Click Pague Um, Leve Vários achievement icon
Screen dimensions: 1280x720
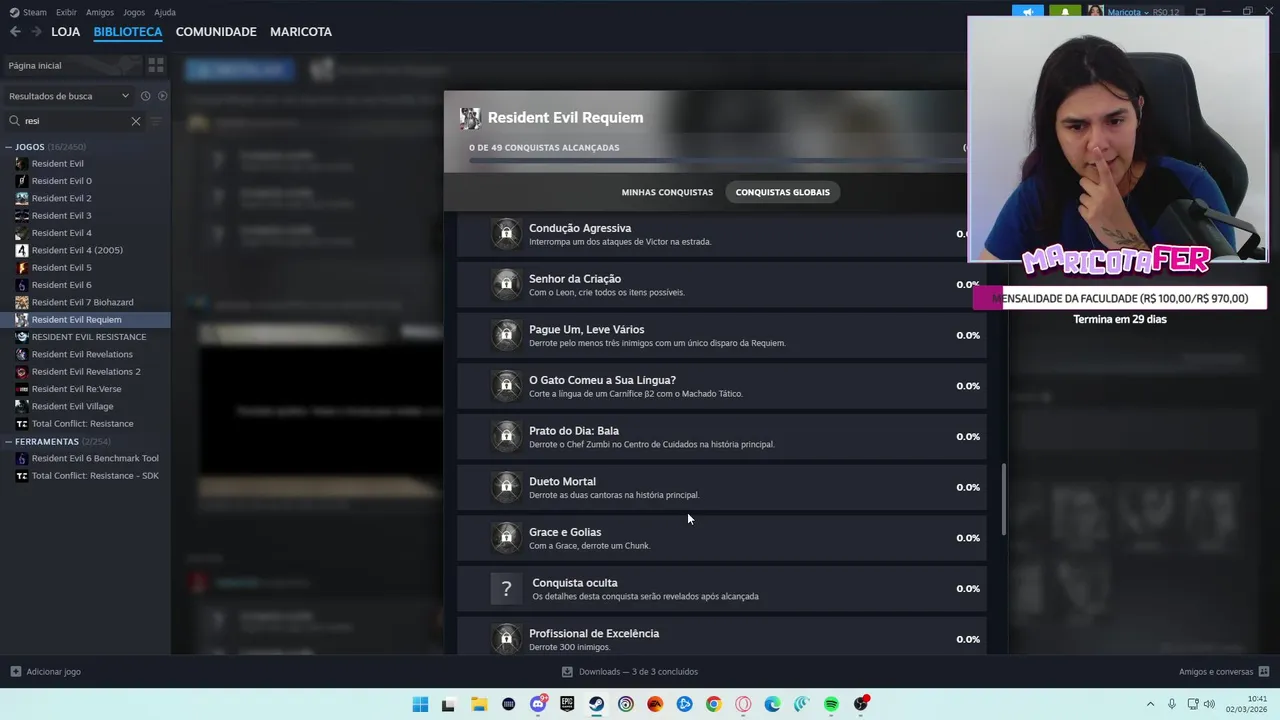(x=506, y=335)
